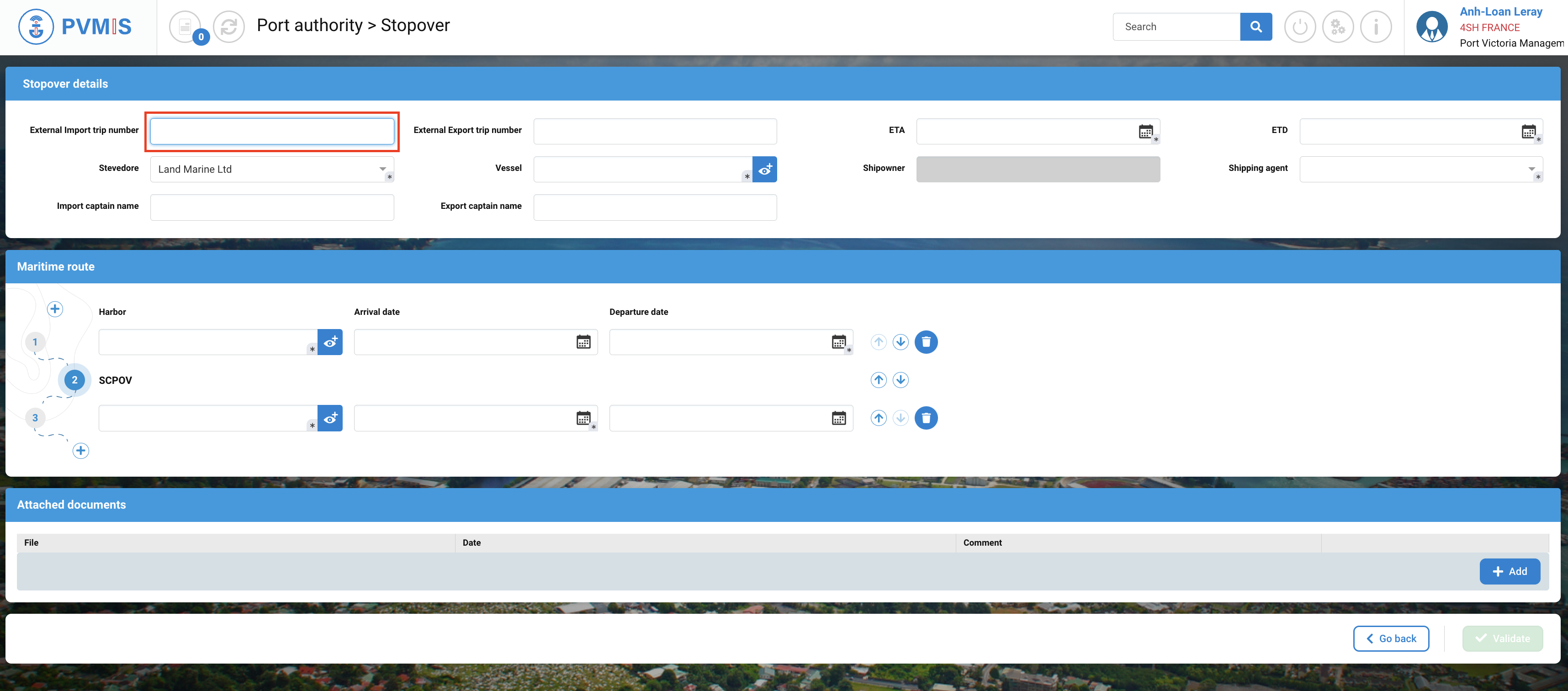The image size is (1568, 691).
Task: Click the info icon in header
Action: [1376, 27]
